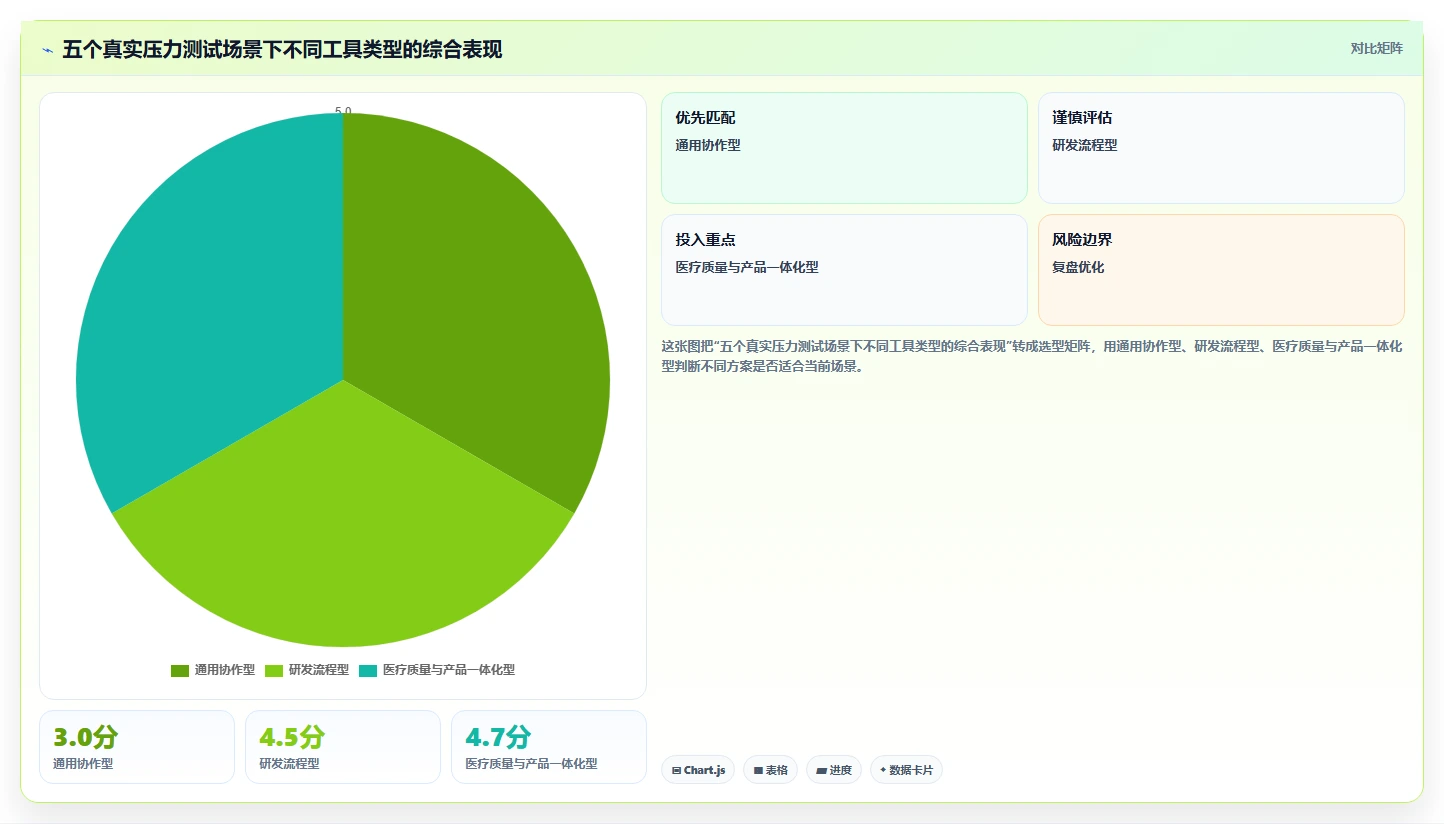Click 医疗质量与产品一体化型 text in 投入重点 card
The height and width of the screenshot is (824, 1444).
(747, 267)
